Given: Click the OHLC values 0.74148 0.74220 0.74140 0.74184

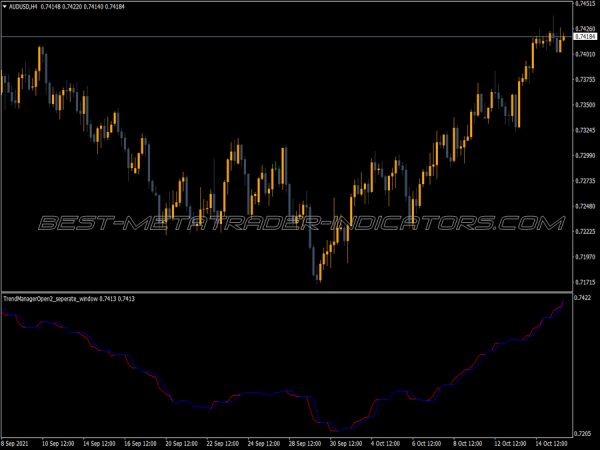Looking at the screenshot, I should click(83, 7).
